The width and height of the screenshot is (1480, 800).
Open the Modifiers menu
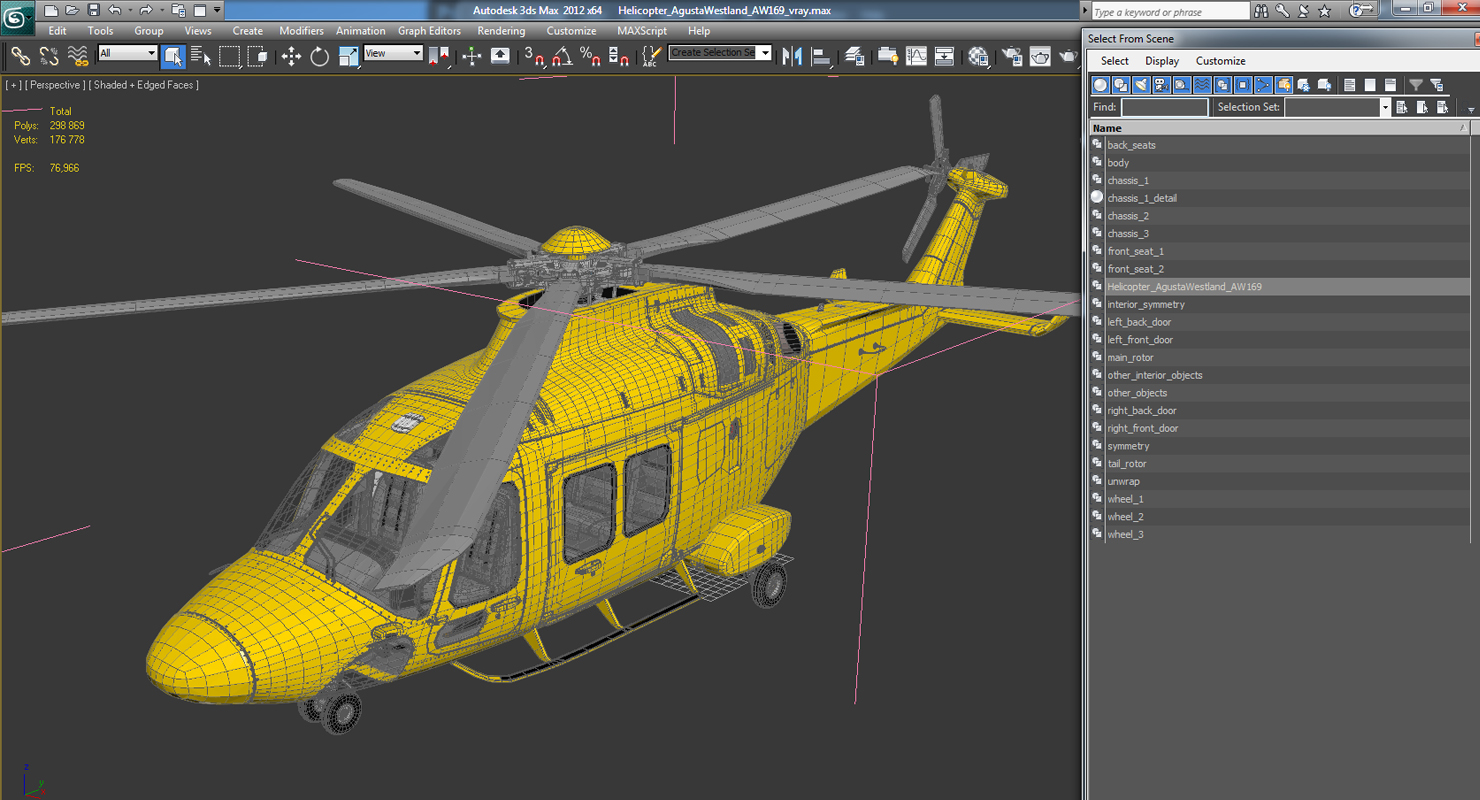(x=301, y=31)
